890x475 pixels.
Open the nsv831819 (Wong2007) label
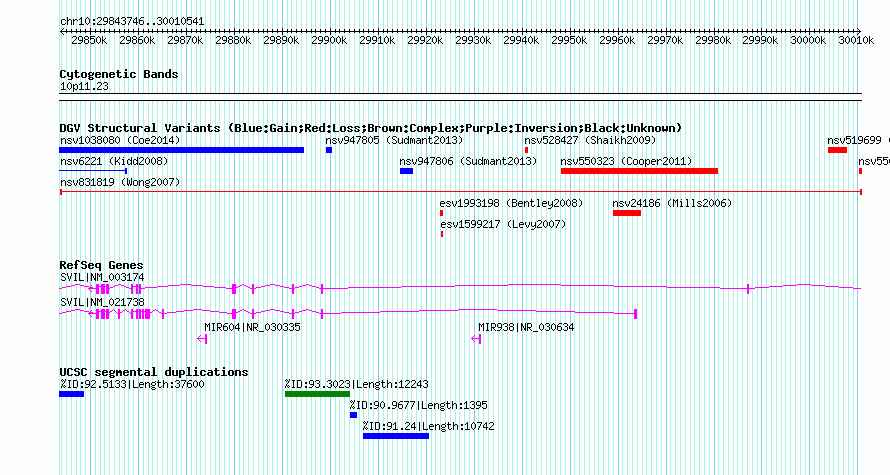pos(120,182)
